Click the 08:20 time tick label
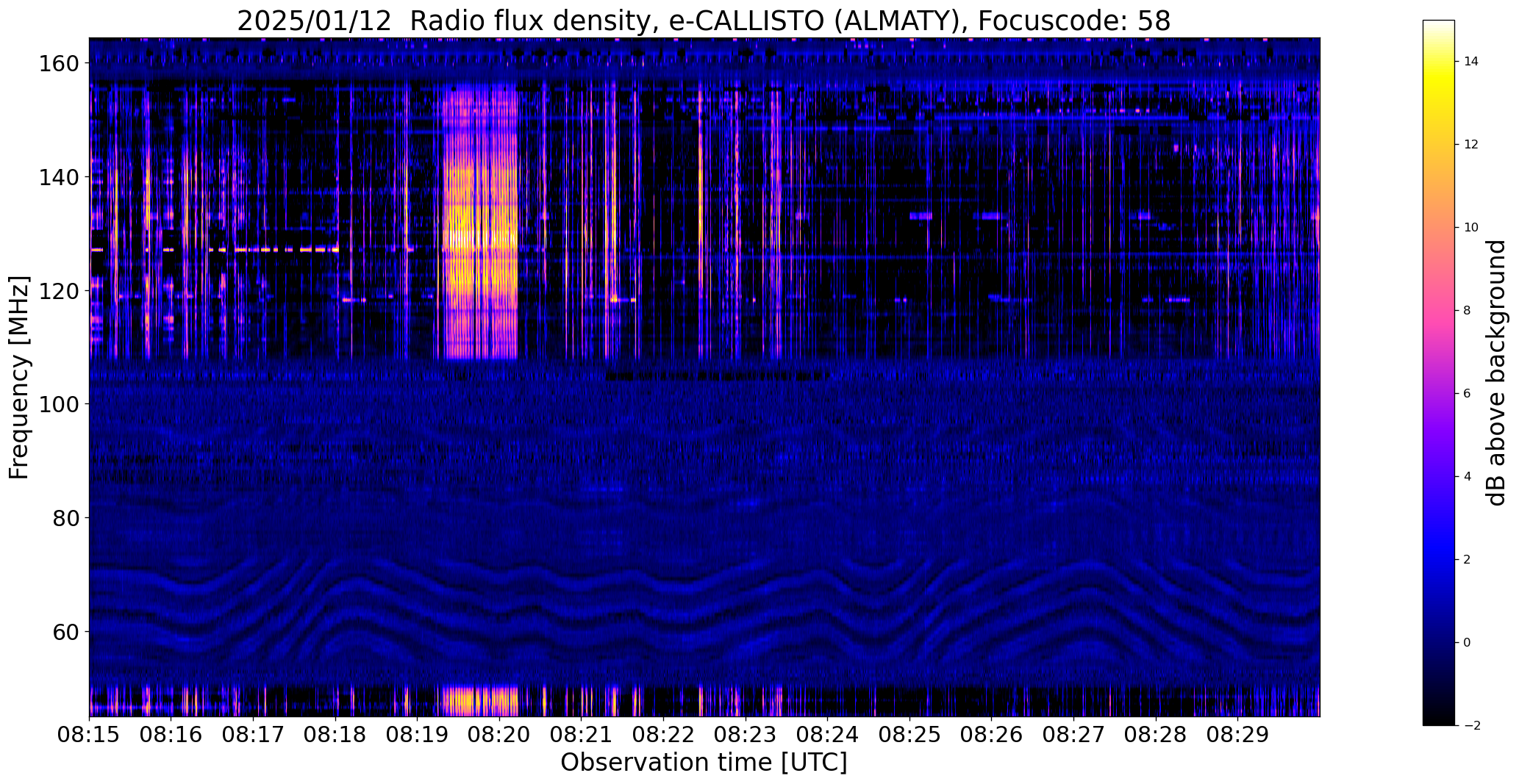This screenshot has height=784, width=1519. pyautogui.click(x=499, y=734)
